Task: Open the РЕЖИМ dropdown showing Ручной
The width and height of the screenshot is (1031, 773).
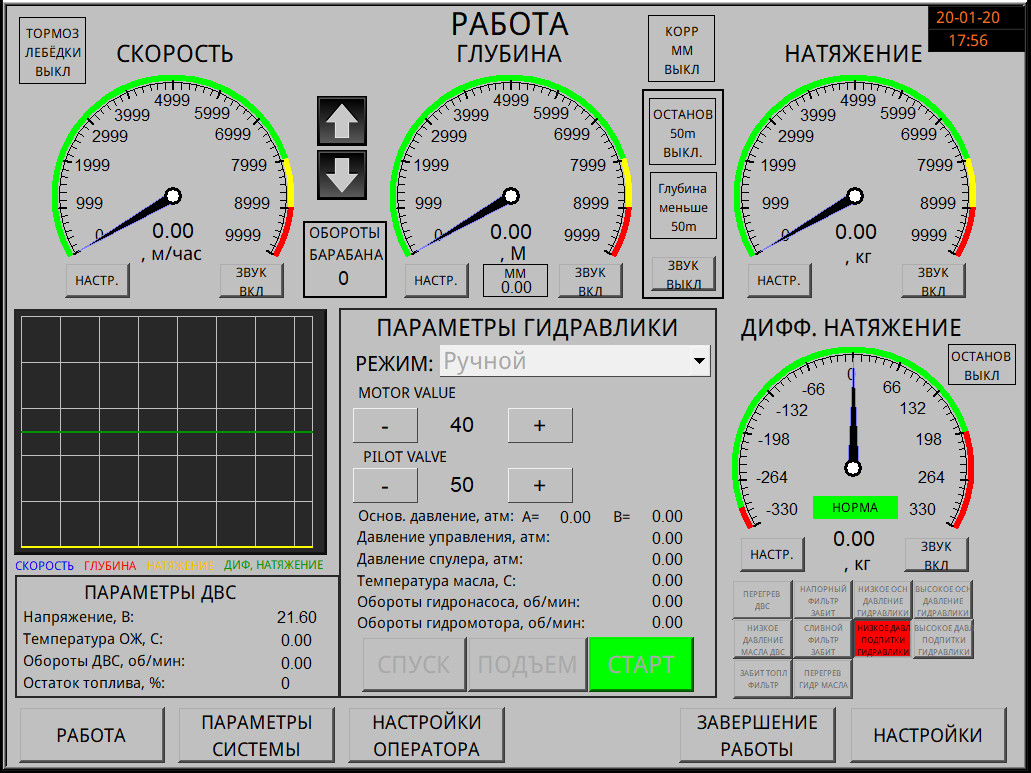Action: click(x=575, y=361)
